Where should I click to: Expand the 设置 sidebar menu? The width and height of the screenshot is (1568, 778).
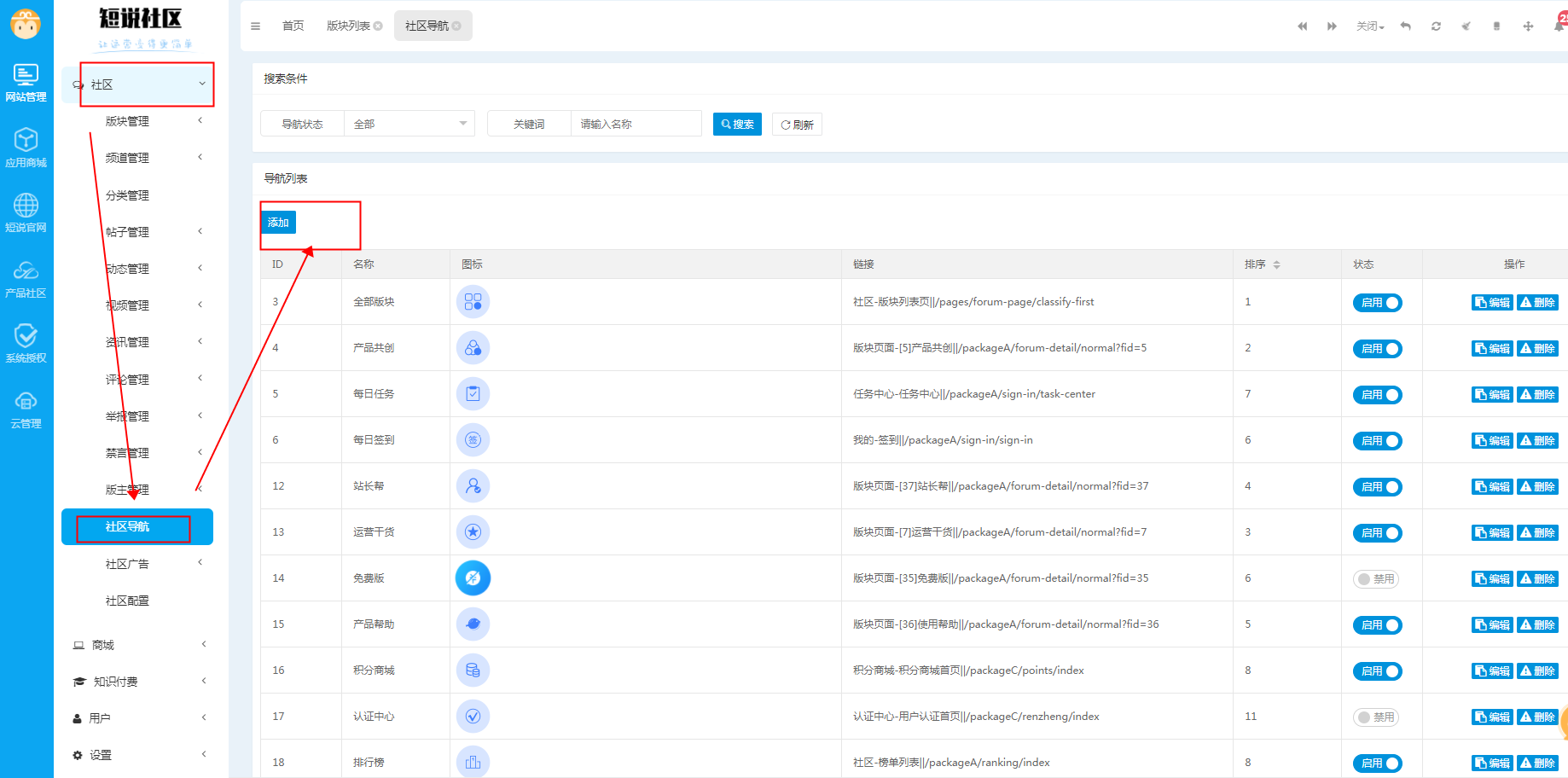(x=137, y=755)
